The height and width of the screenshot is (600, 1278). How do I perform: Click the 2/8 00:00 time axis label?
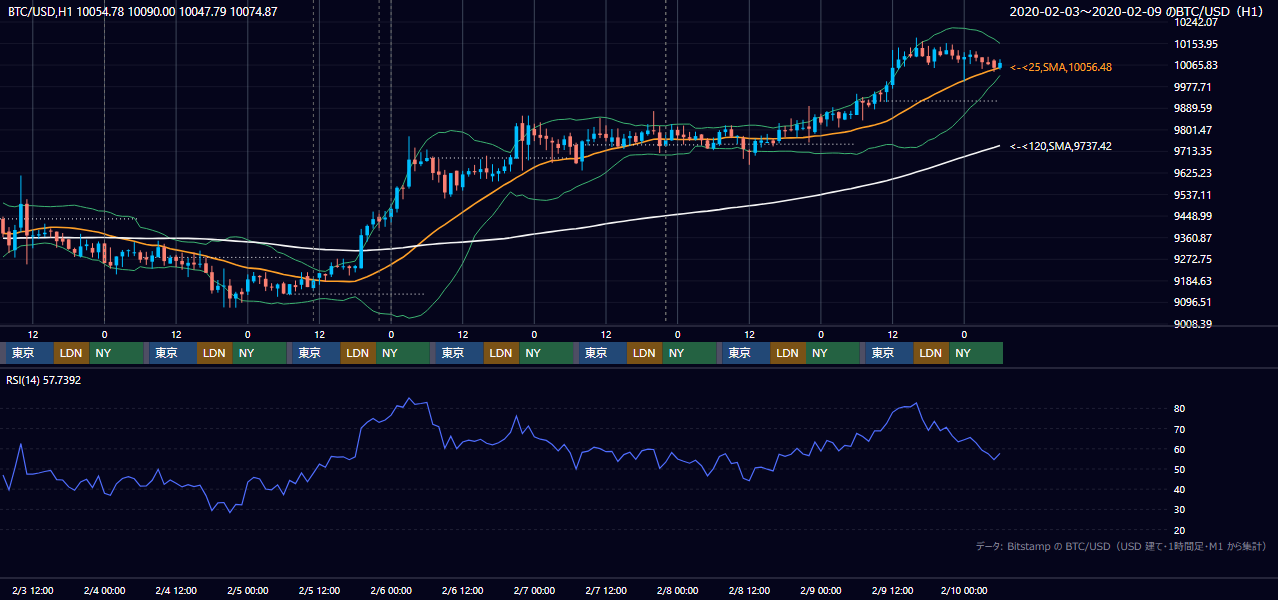pyautogui.click(x=678, y=590)
